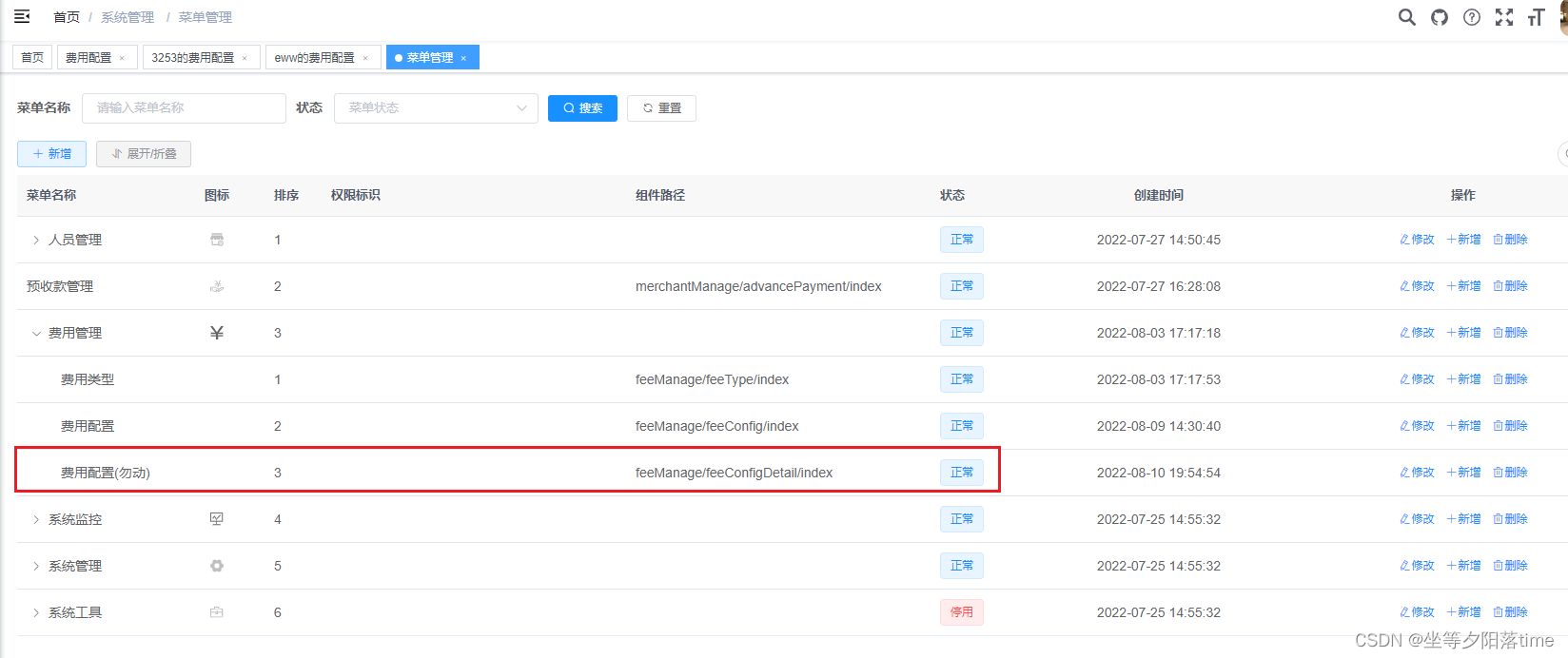Edit 预收款管理 row with 修改
Viewport: 1568px width, 658px height.
coord(1417,286)
